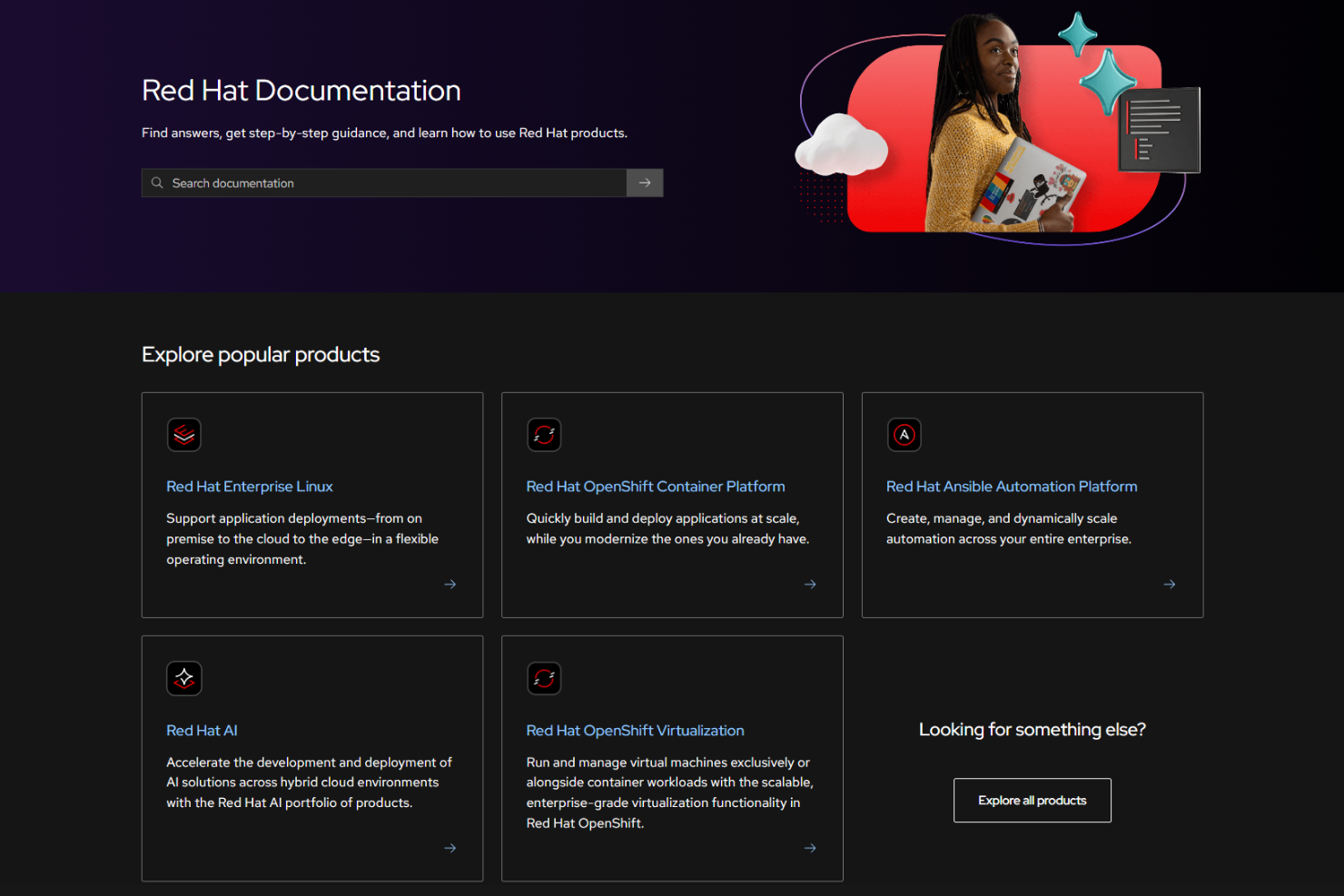Open the Red Hat Ansible Automation Platform link
The height and width of the screenshot is (896, 1344).
(x=1012, y=487)
